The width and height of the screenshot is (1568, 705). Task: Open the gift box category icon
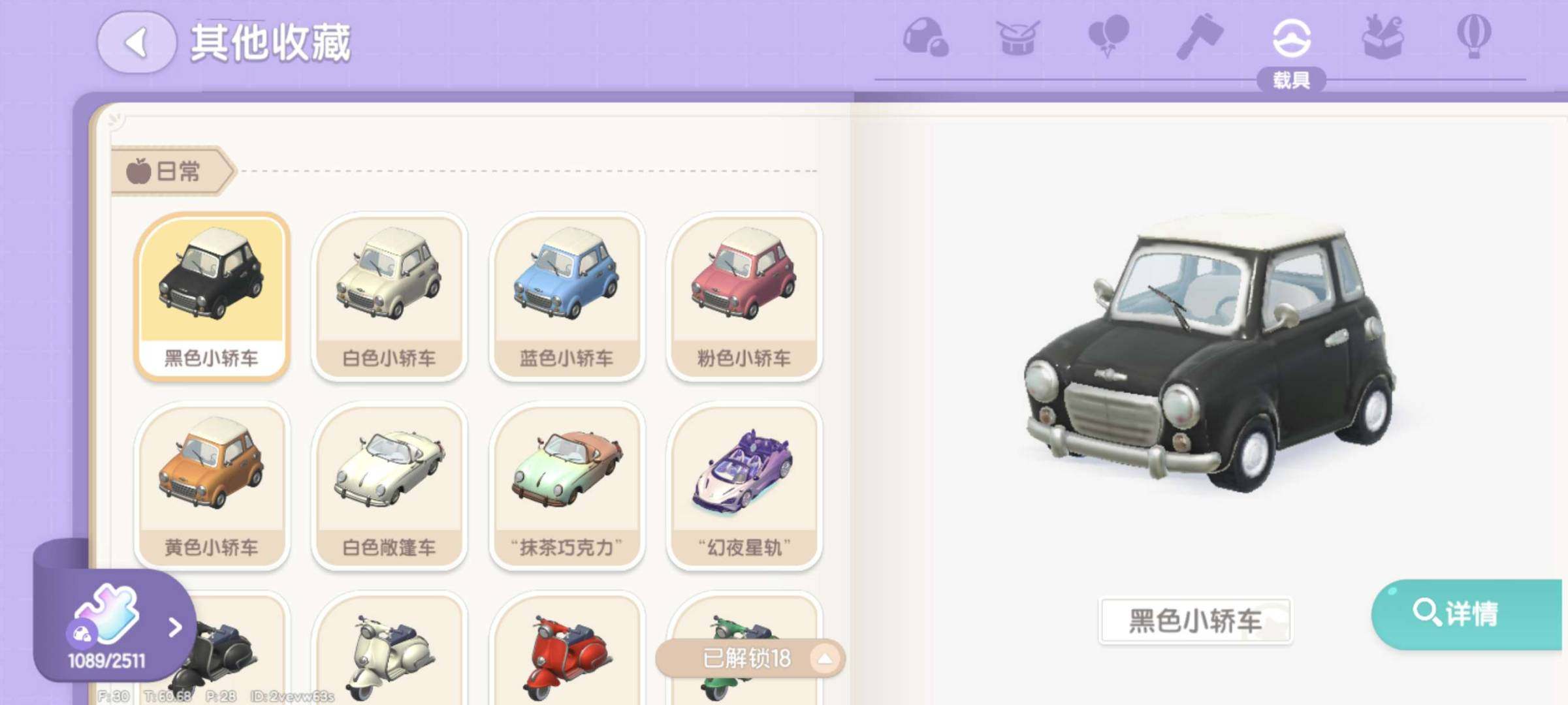pyautogui.click(x=1383, y=37)
